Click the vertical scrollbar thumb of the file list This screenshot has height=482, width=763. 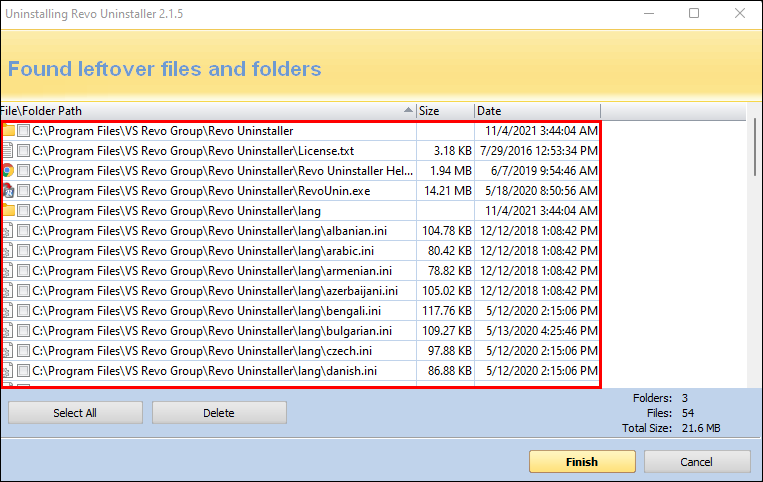point(755,147)
